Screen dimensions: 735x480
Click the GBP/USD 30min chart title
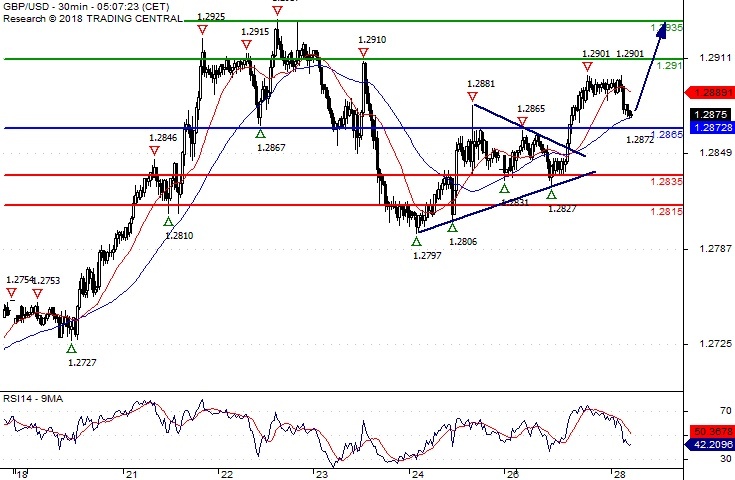coord(86,7)
